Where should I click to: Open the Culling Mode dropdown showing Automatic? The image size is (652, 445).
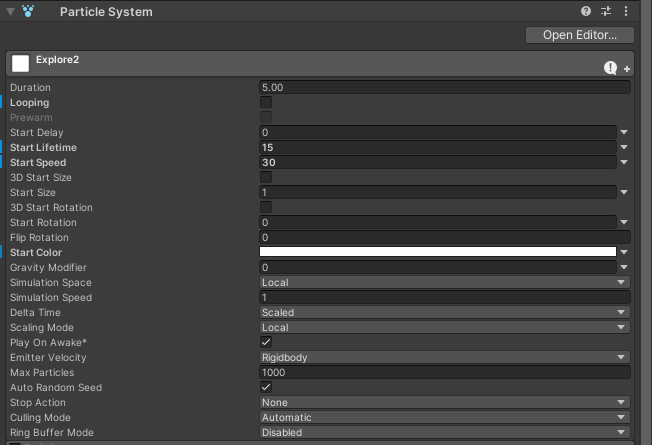pos(445,417)
